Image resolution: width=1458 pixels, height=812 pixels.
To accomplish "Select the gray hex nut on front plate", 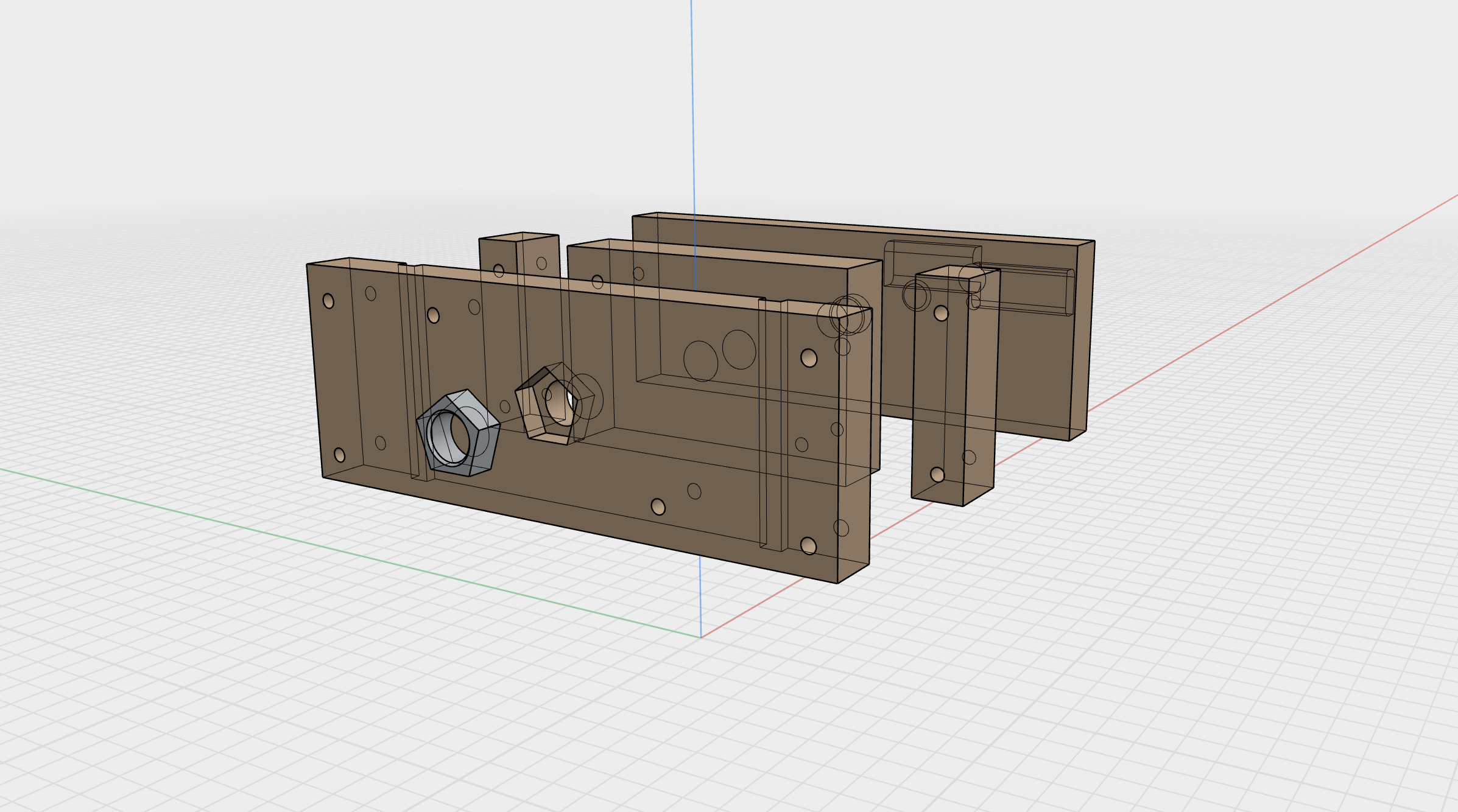I will click(458, 433).
